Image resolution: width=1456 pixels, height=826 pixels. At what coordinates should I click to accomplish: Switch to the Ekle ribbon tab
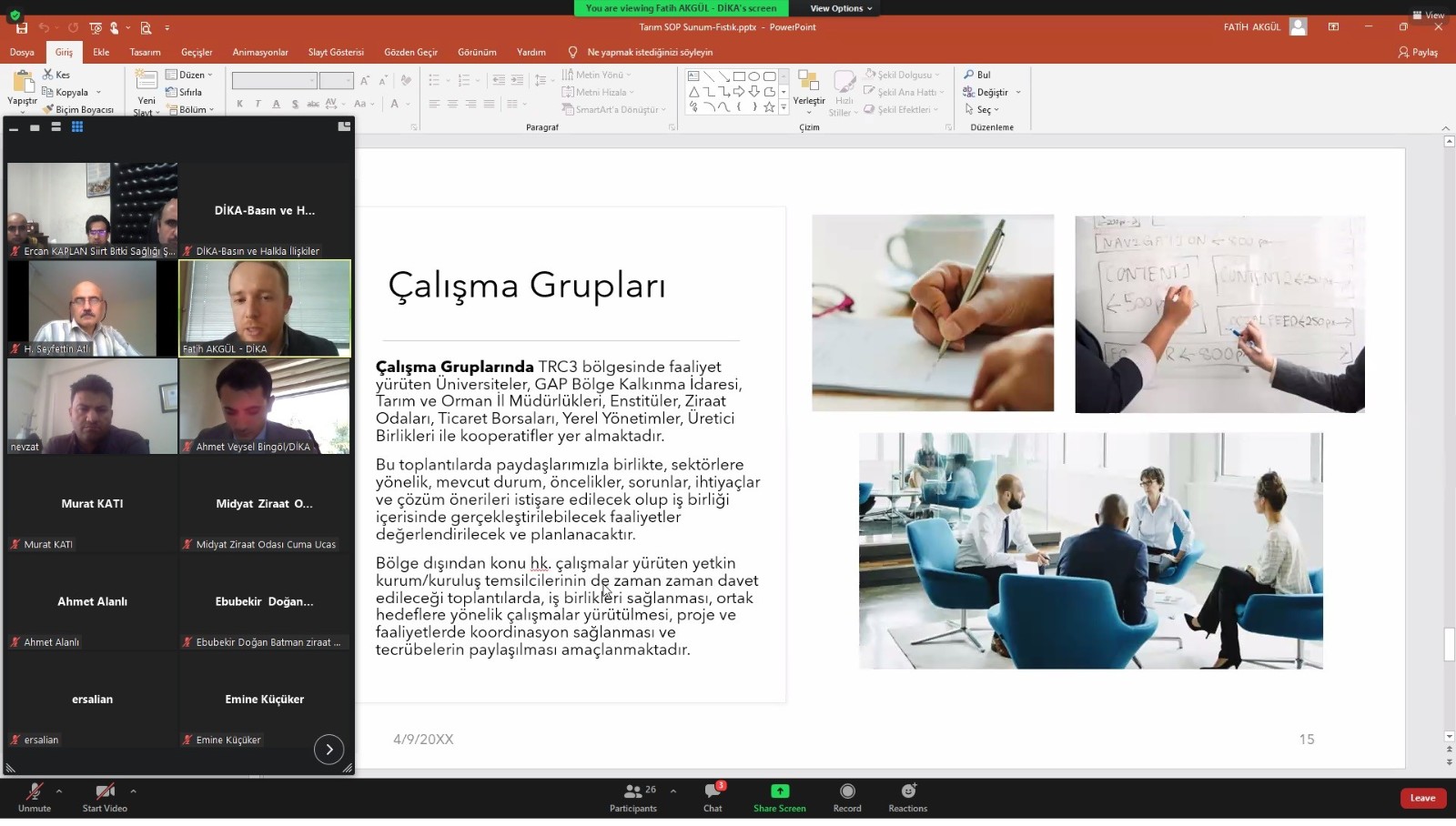pyautogui.click(x=101, y=52)
